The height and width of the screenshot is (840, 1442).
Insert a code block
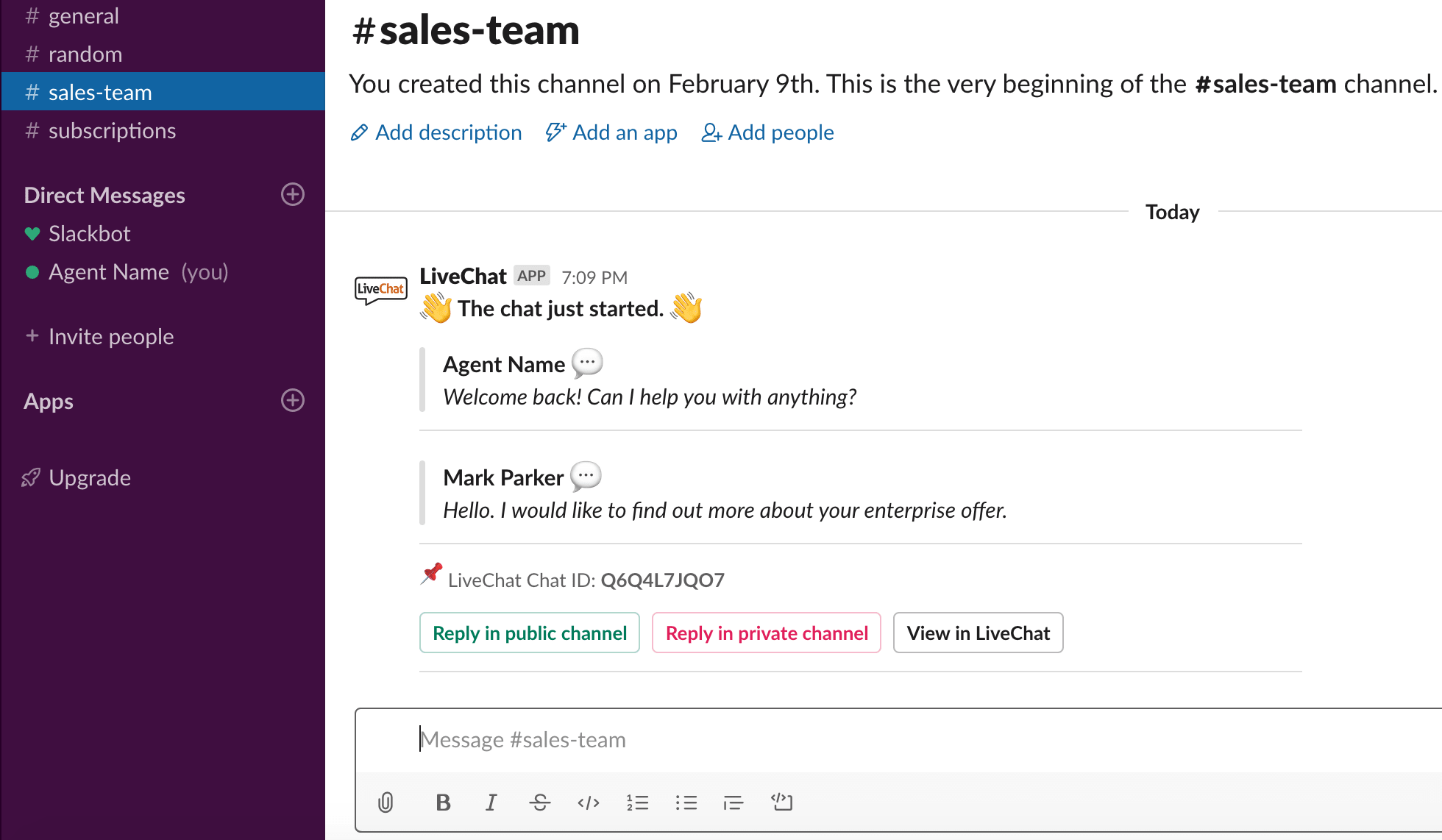point(782,802)
